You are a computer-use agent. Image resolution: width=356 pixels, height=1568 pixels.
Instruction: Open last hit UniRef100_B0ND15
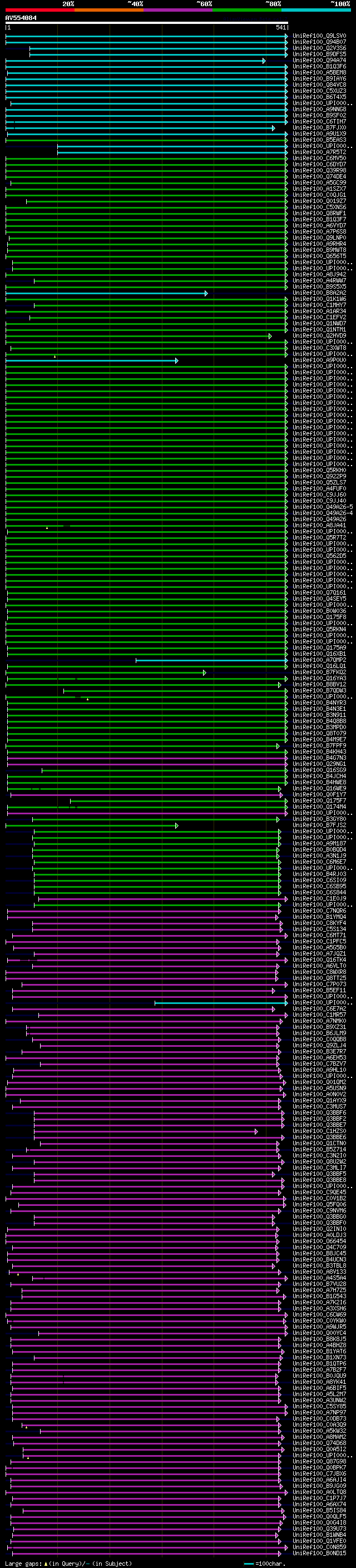pyautogui.click(x=319, y=1553)
